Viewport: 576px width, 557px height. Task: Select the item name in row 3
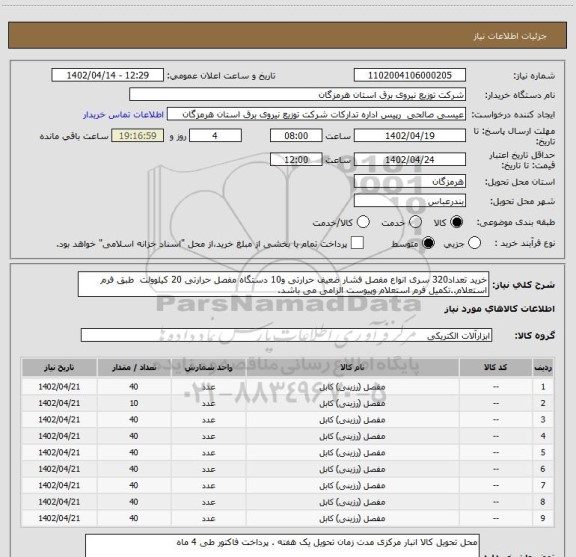[x=352, y=420]
